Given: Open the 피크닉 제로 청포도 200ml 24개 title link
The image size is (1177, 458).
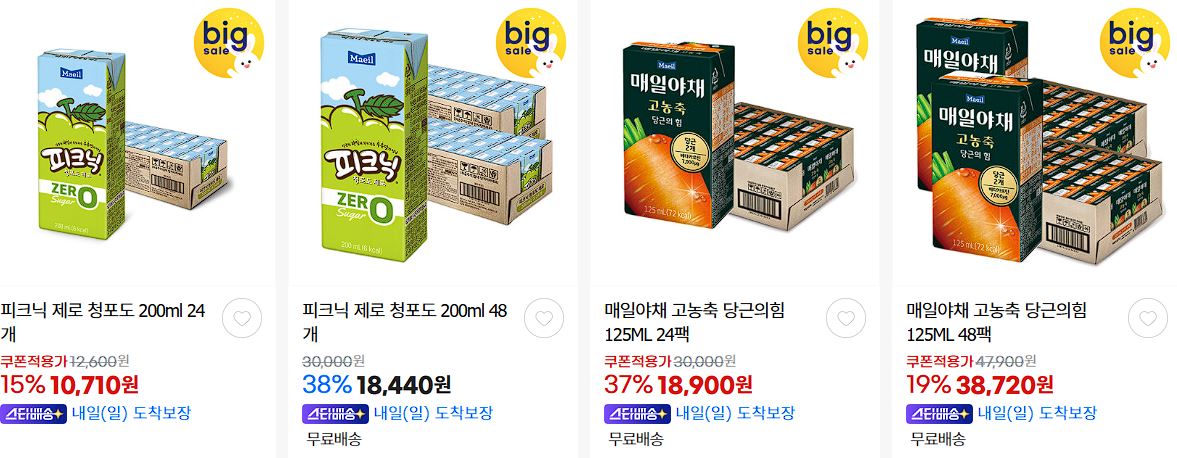Looking at the screenshot, I should click(103, 322).
